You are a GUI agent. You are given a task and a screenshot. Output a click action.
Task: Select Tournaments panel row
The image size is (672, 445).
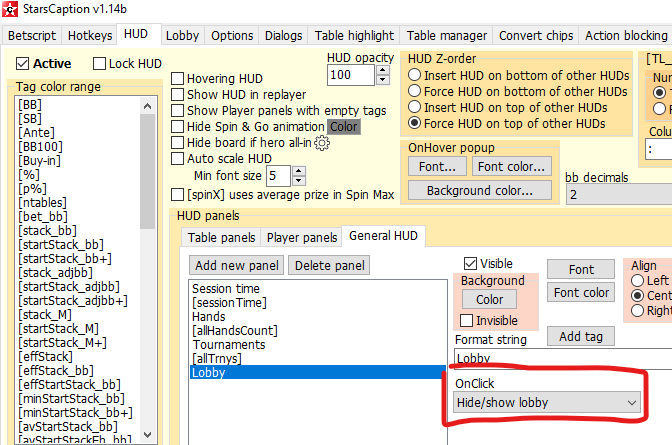[318, 345]
